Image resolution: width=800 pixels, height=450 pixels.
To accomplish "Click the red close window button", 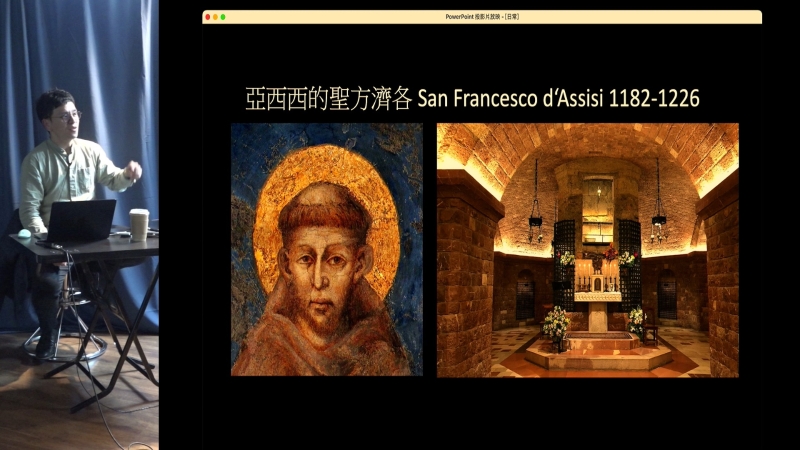I will [207, 17].
